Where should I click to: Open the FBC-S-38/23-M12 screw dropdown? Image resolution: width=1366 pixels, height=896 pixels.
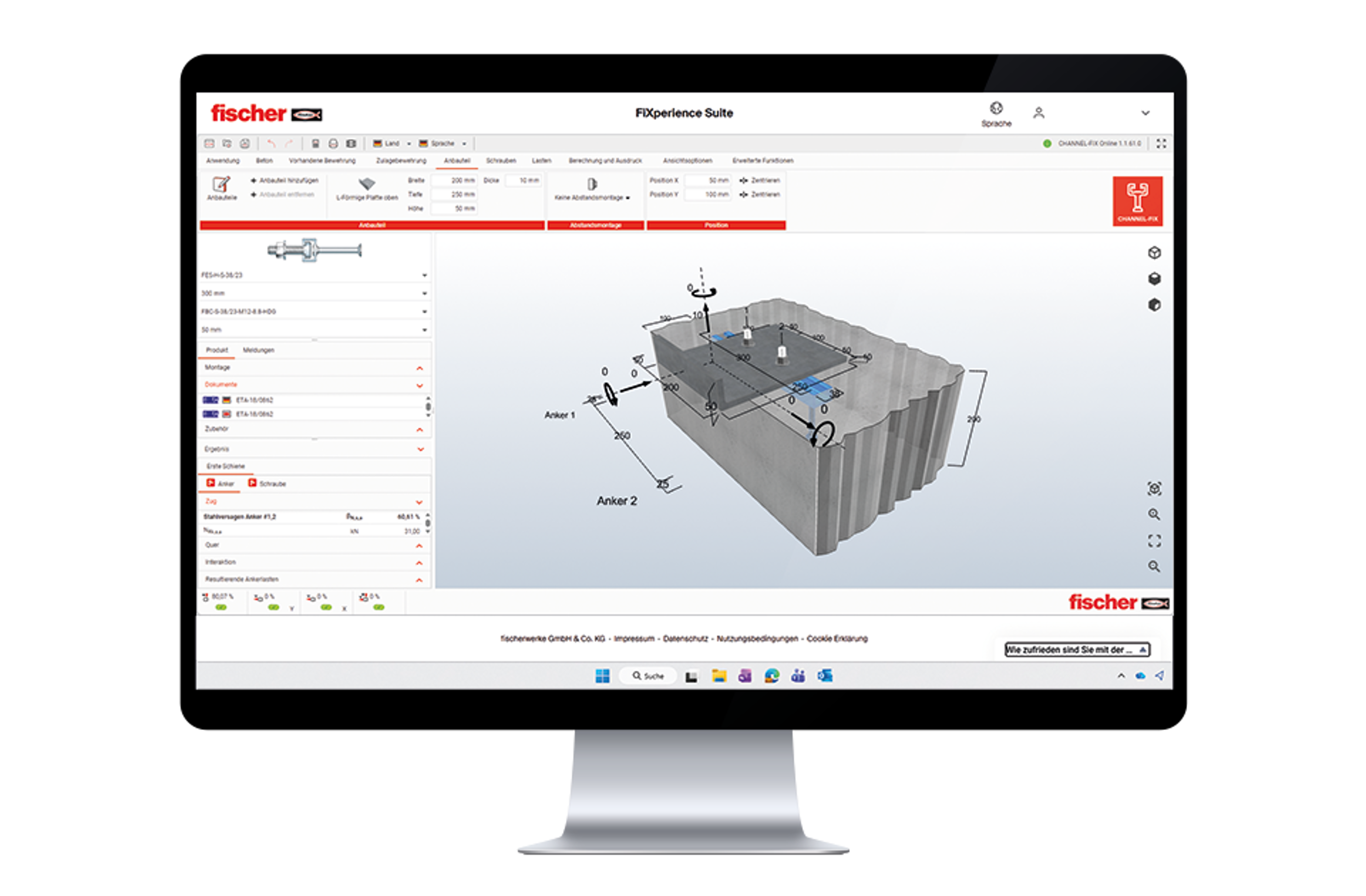click(x=314, y=312)
